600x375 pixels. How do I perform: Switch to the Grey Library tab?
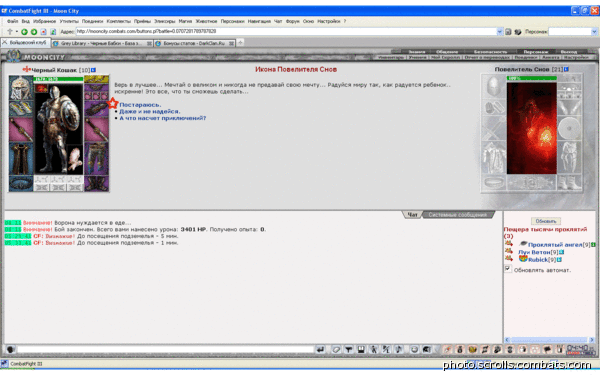click(x=102, y=43)
